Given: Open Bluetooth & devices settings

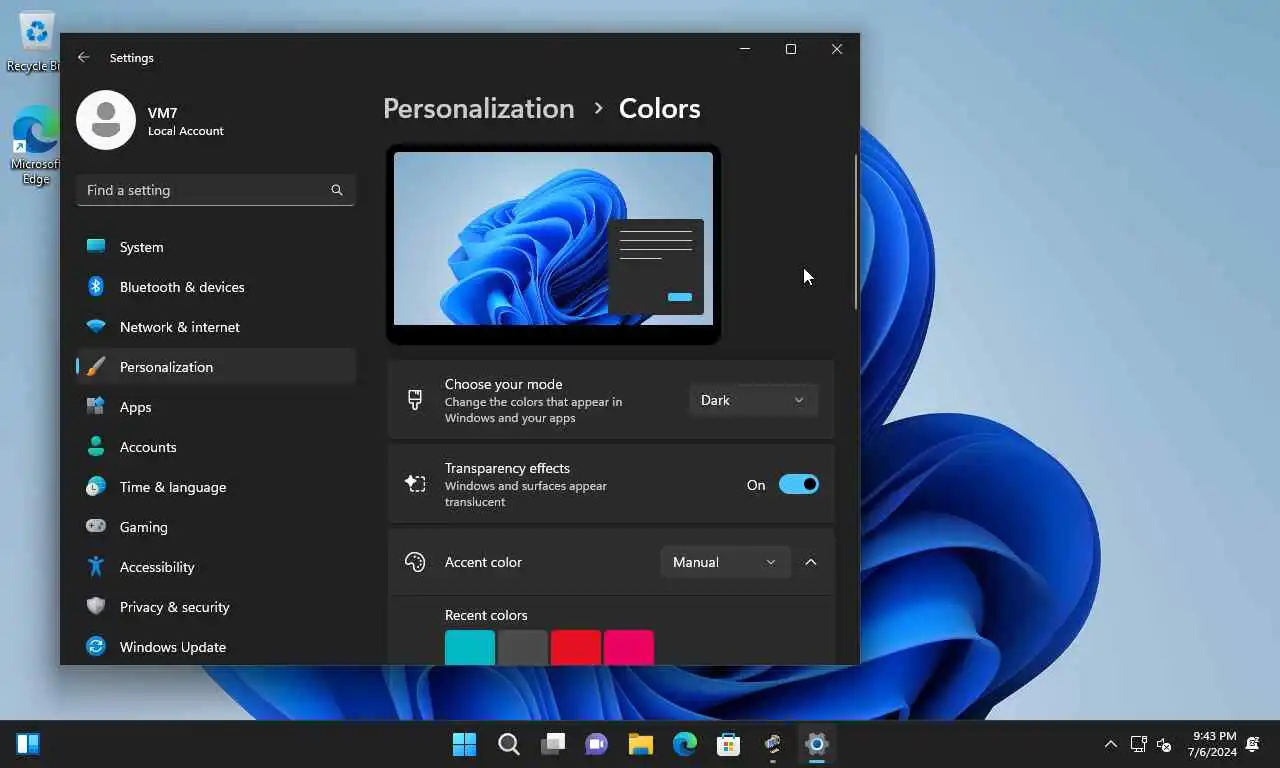Looking at the screenshot, I should click(216, 287).
